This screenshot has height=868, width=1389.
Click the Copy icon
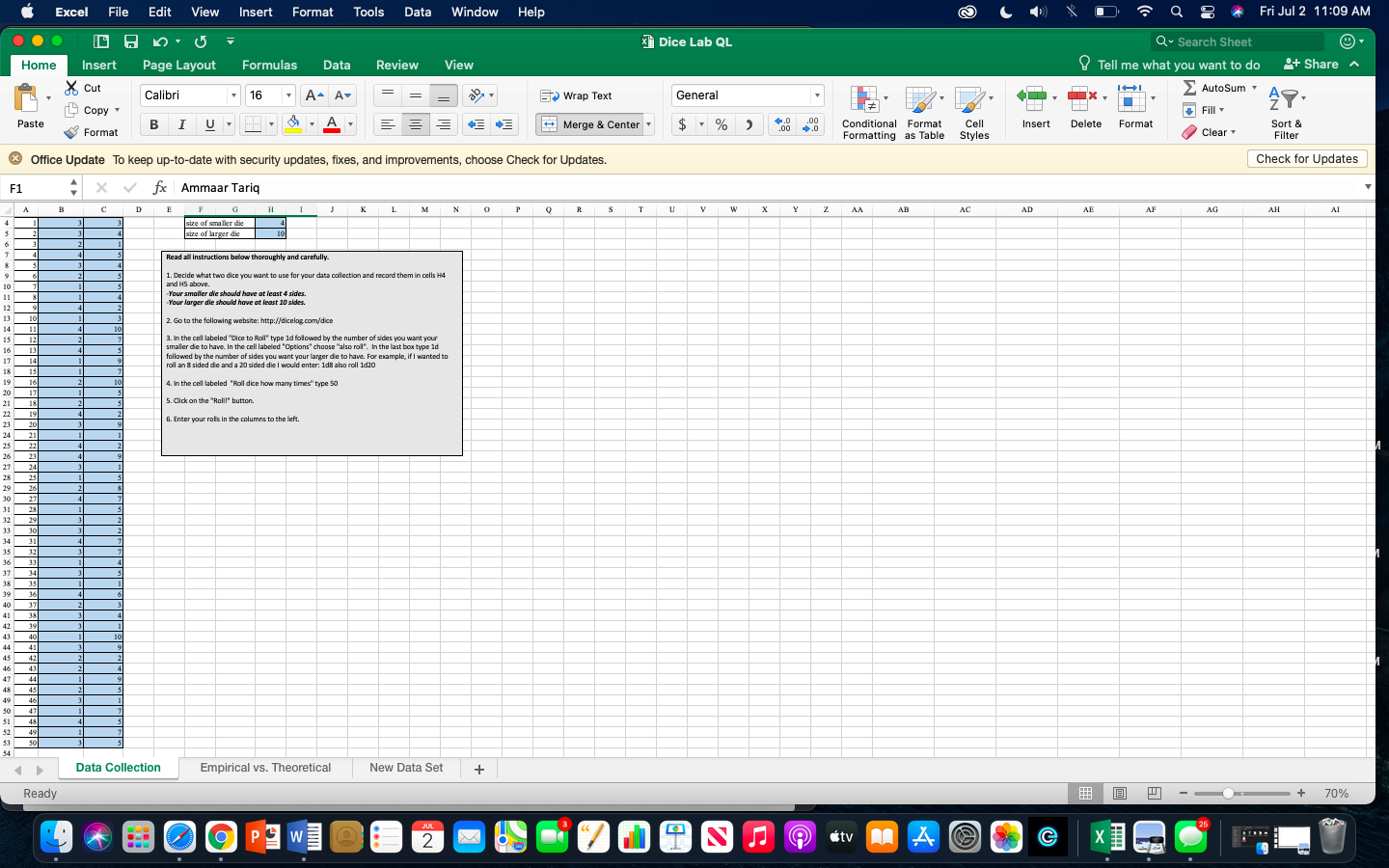tap(71, 110)
